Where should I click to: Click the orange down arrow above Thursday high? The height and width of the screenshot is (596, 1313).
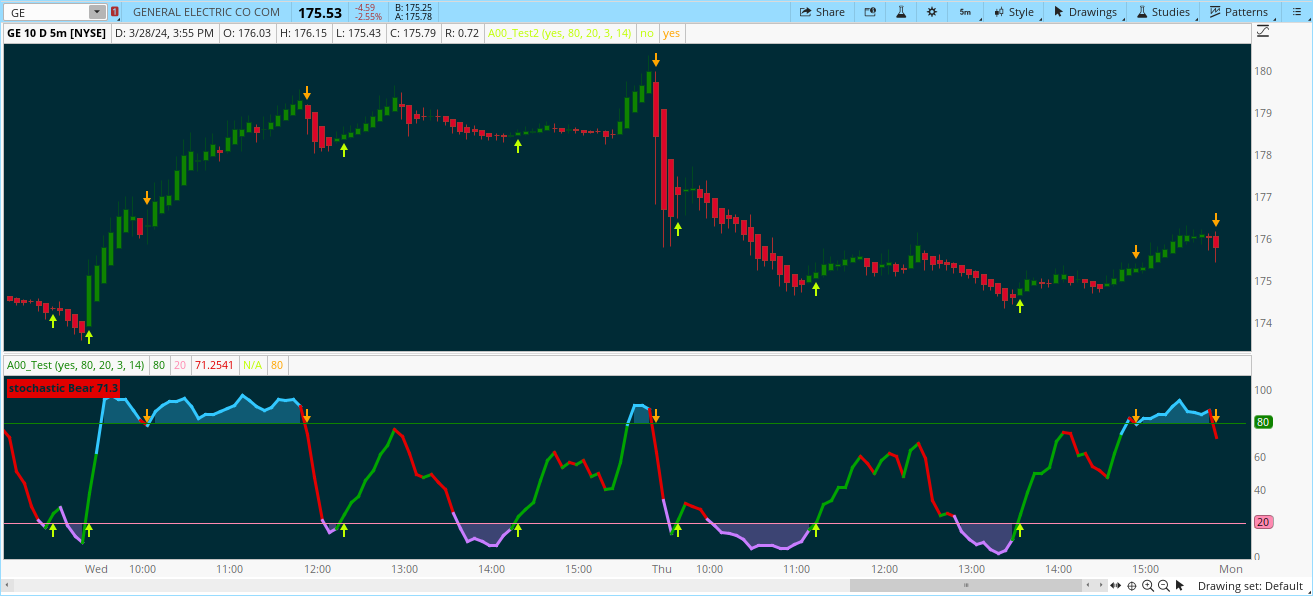coord(656,60)
